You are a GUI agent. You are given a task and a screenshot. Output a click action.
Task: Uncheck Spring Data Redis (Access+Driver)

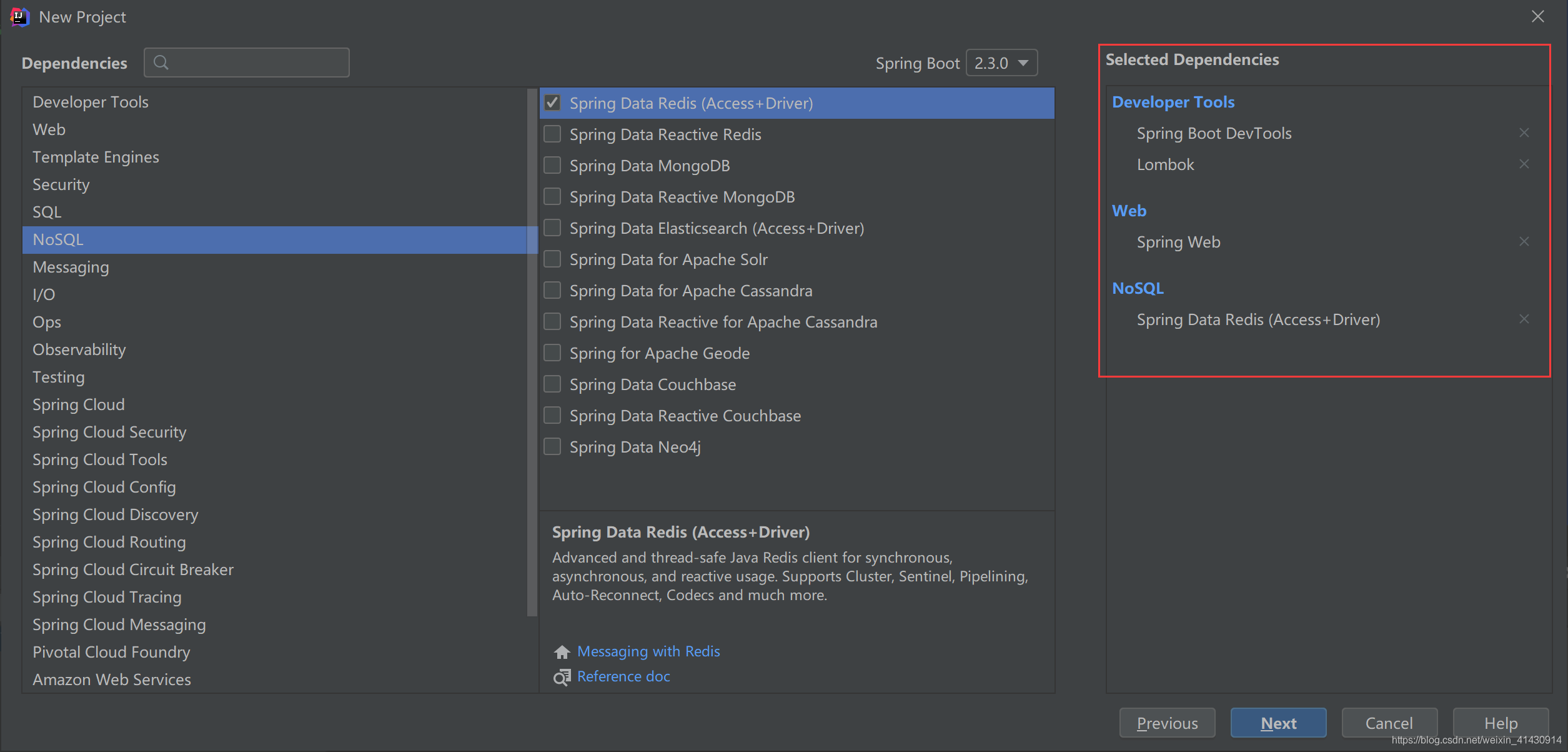coord(552,103)
